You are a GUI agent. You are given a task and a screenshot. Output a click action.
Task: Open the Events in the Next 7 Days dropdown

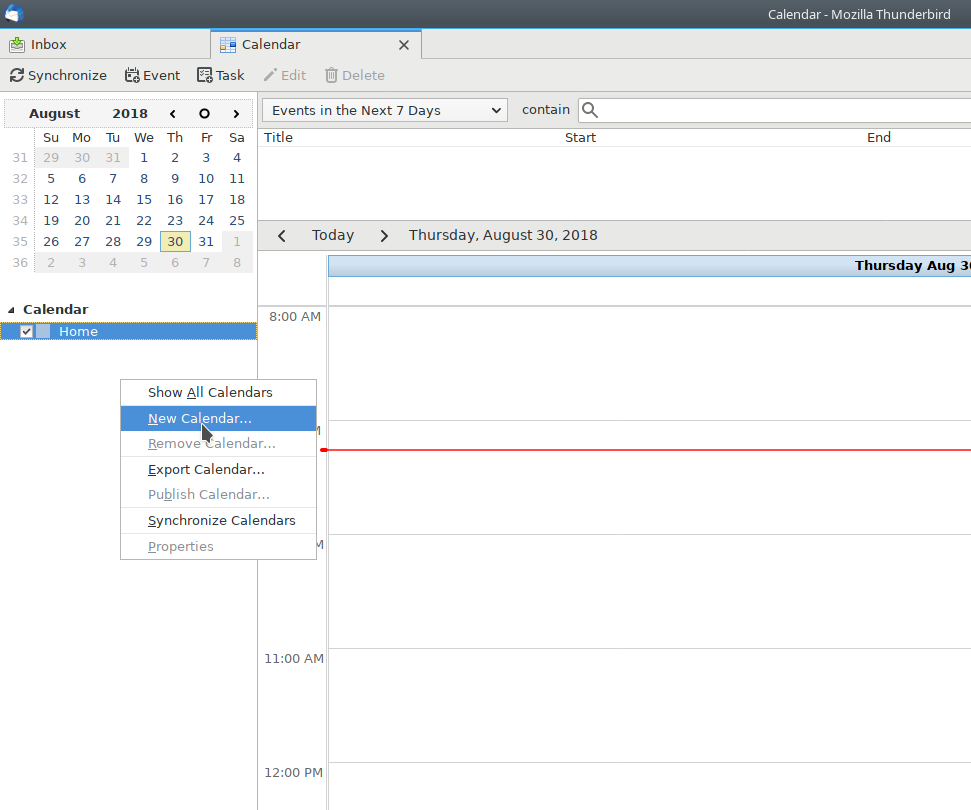pos(384,111)
